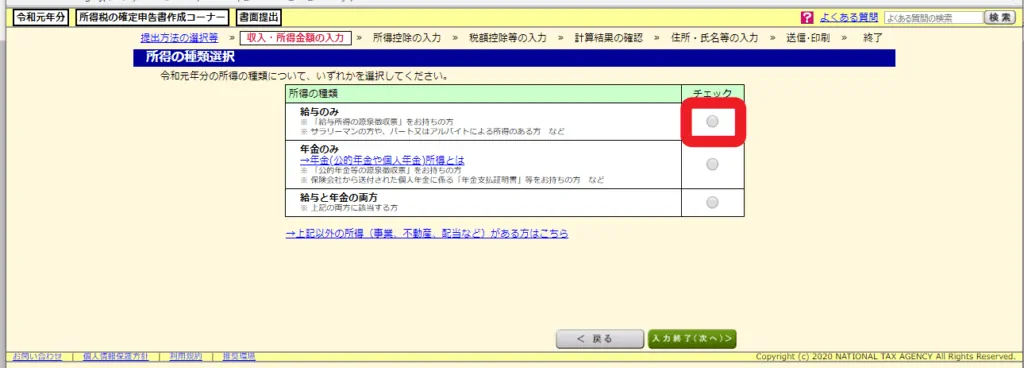Image resolution: width=1024 pixels, height=368 pixels.
Task: Click the 送信・印刷 step label
Action: 808,38
